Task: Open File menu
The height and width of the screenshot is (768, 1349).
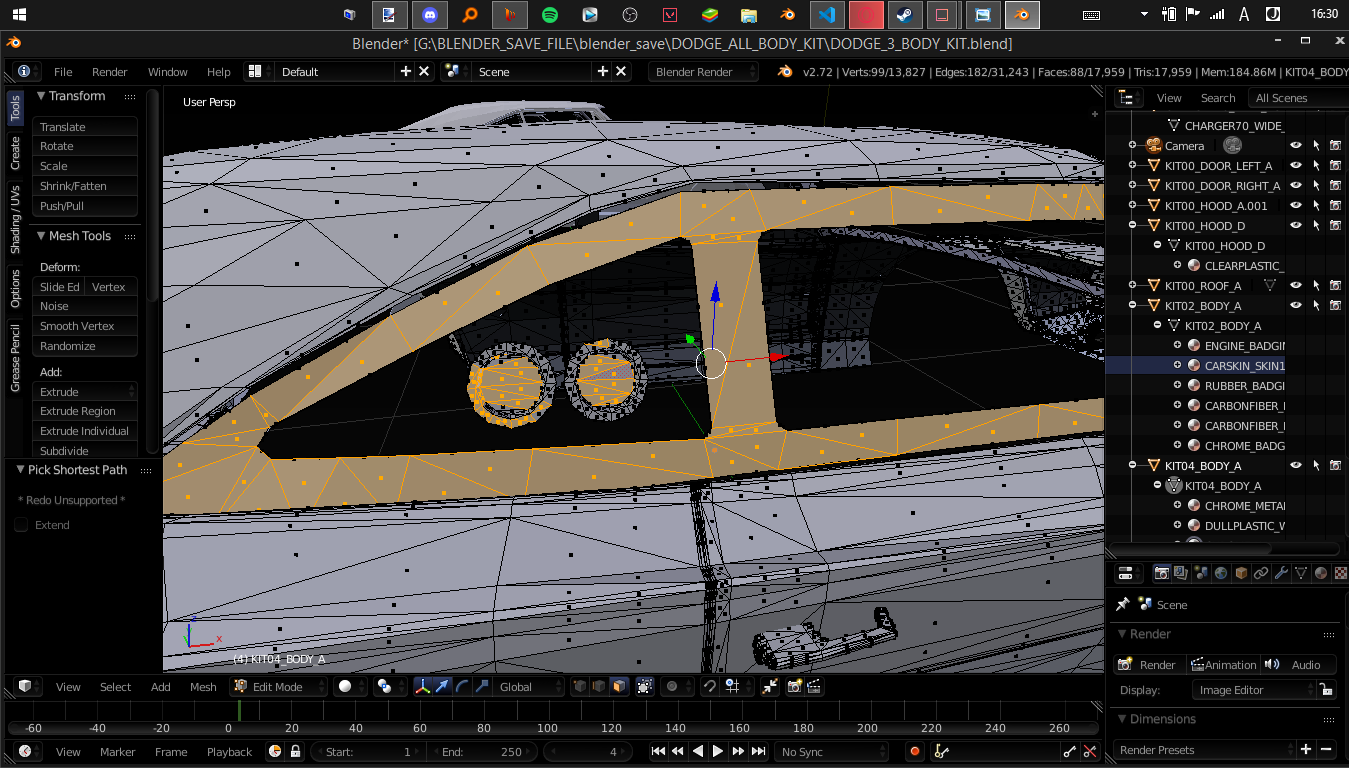Action: [63, 72]
